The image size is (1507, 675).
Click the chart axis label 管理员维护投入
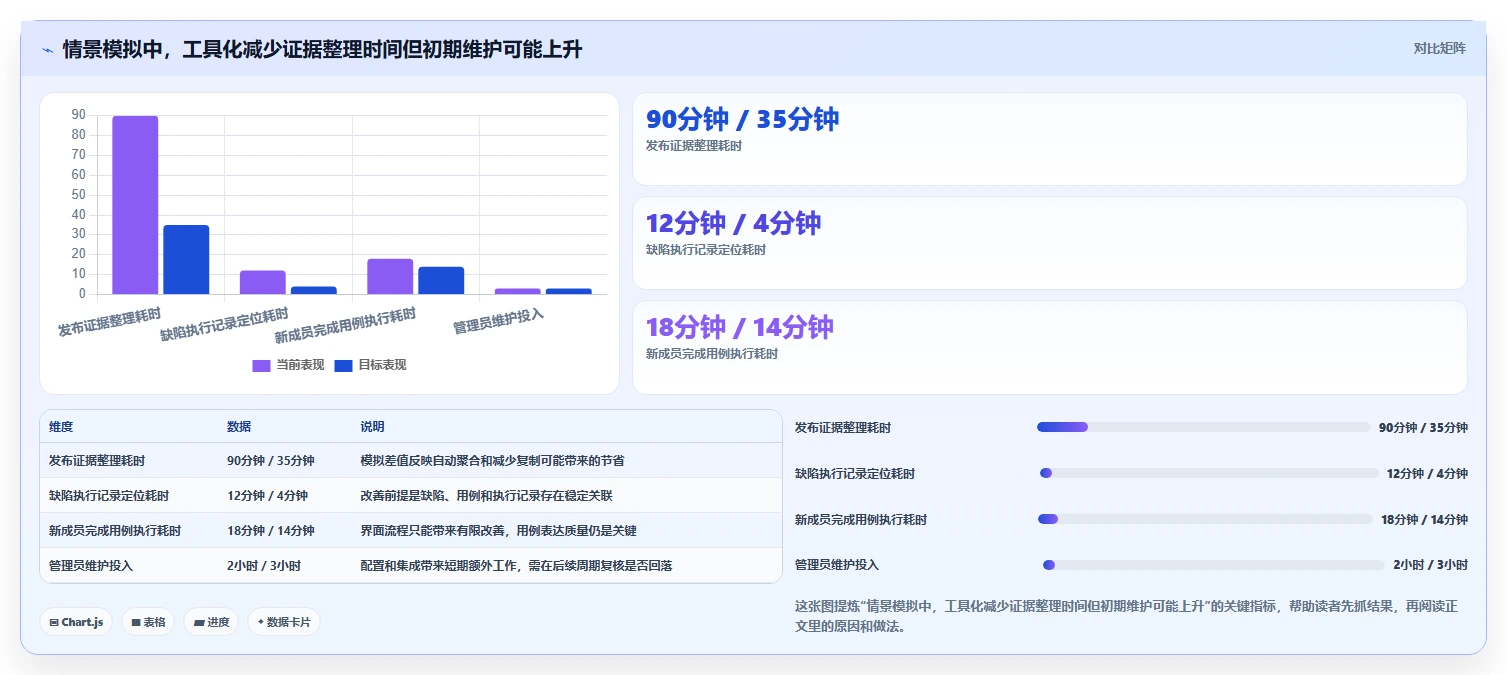[x=499, y=320]
